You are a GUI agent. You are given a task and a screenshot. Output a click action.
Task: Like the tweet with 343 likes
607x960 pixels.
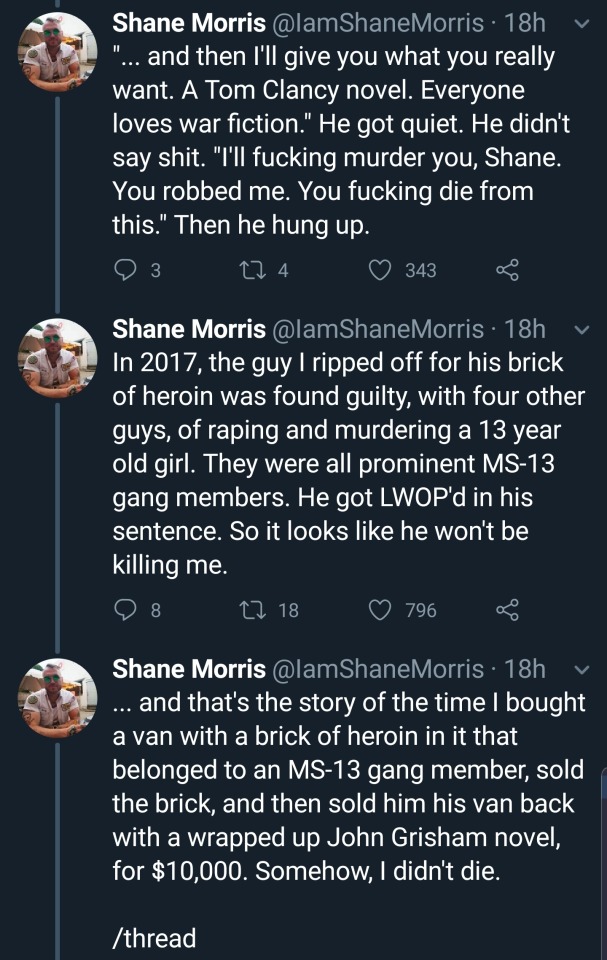point(379,270)
